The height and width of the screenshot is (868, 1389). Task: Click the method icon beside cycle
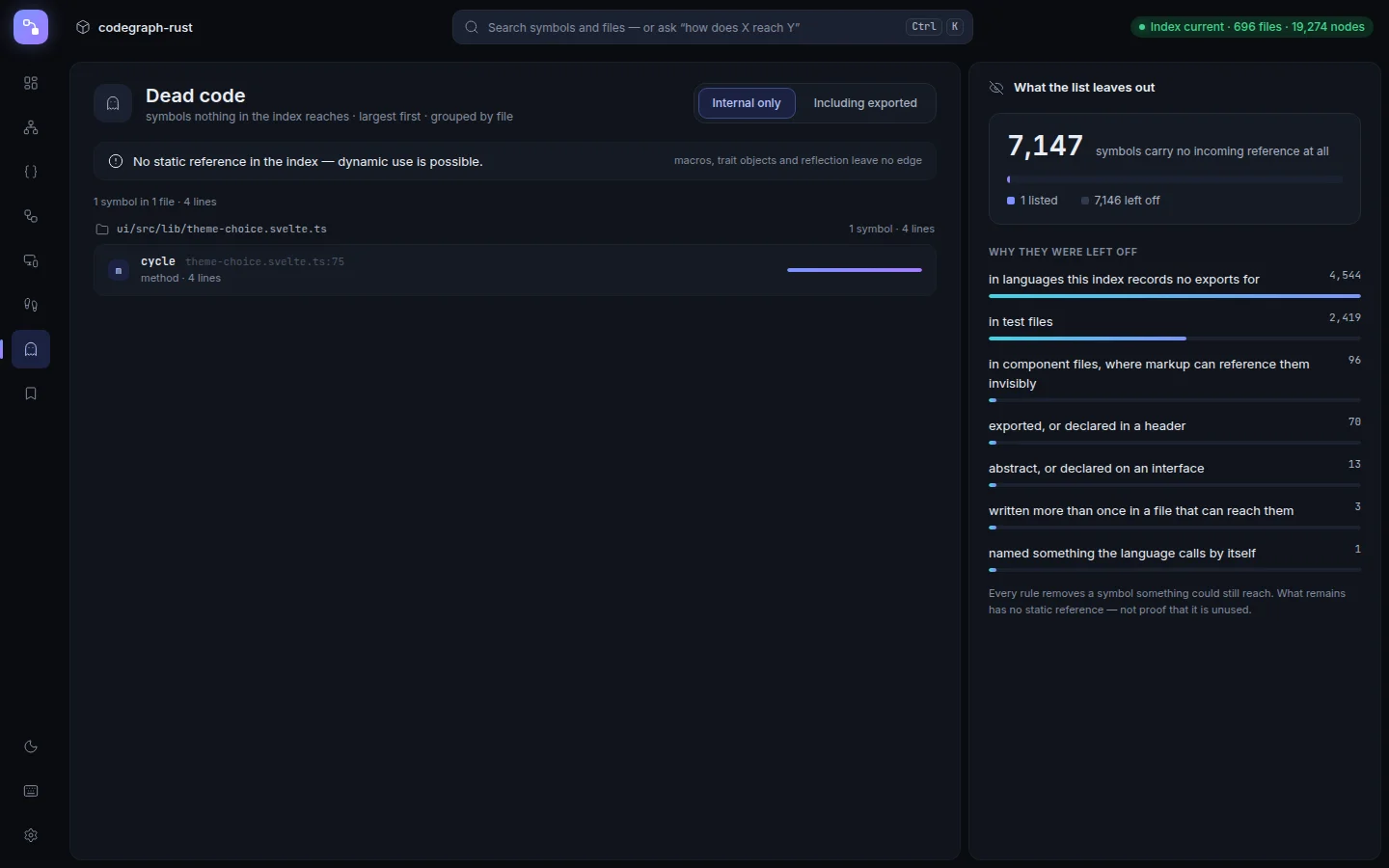(119, 270)
